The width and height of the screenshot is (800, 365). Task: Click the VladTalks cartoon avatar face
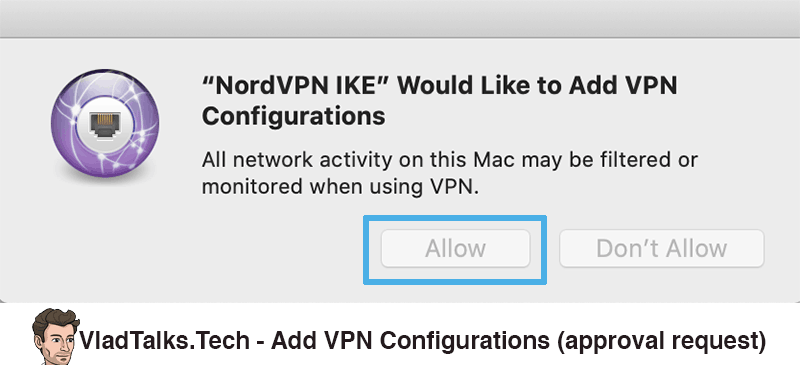[56, 337]
